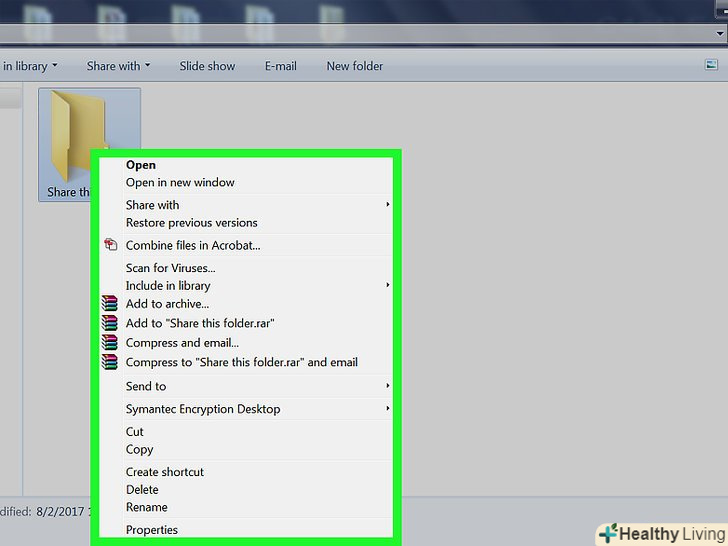Click the WinRAR icon beside Add to archive
This screenshot has height=546, width=728.
110,304
